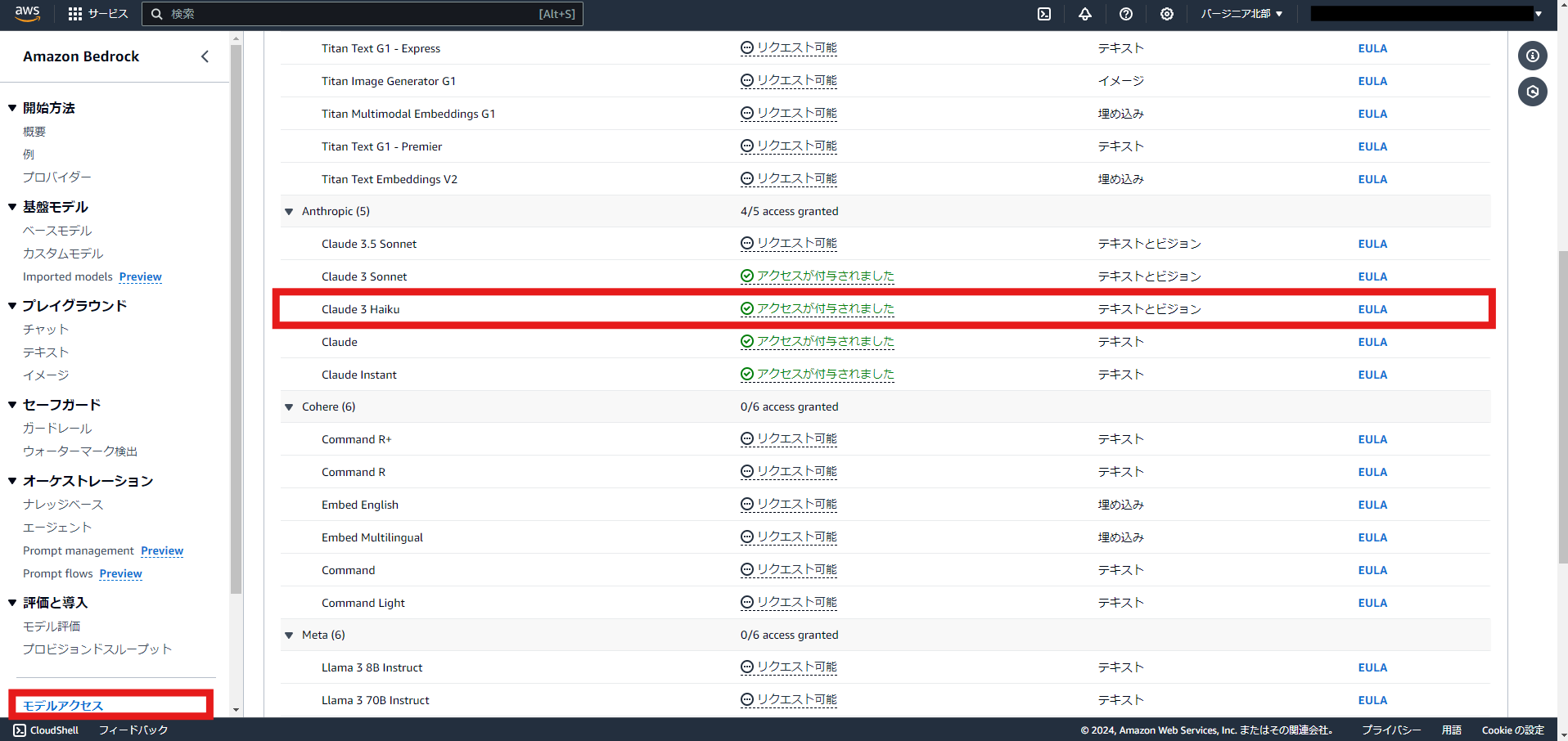Open フィードバック in footer
The image size is (1568, 741).
(133, 730)
